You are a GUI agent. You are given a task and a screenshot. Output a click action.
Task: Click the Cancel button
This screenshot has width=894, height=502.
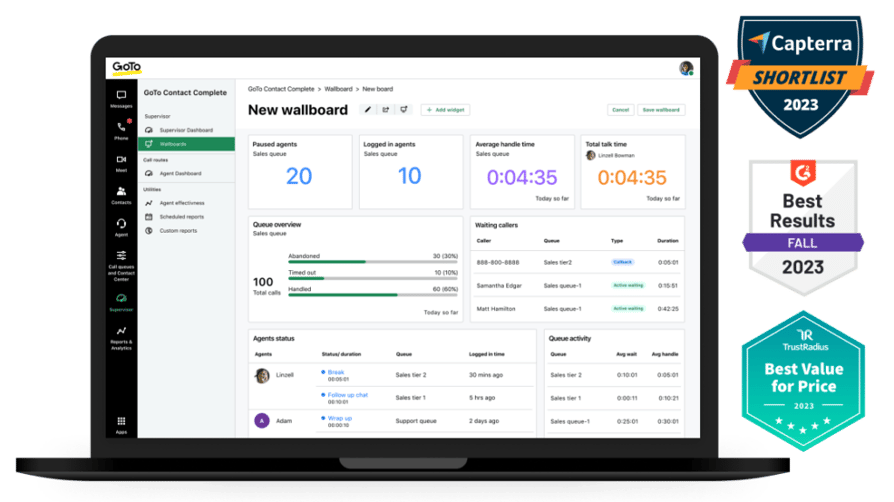[620, 110]
